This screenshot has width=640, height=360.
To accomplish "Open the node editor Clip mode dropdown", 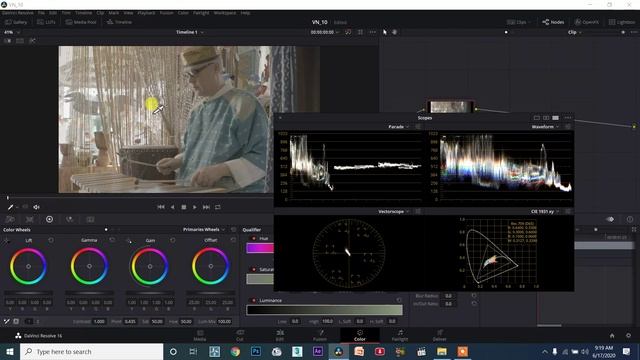I will point(575,32).
